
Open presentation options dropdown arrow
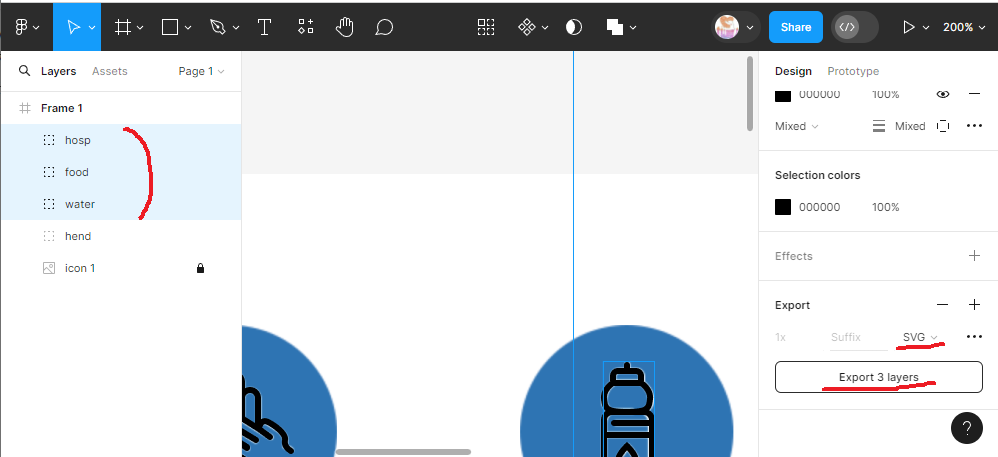tap(926, 27)
